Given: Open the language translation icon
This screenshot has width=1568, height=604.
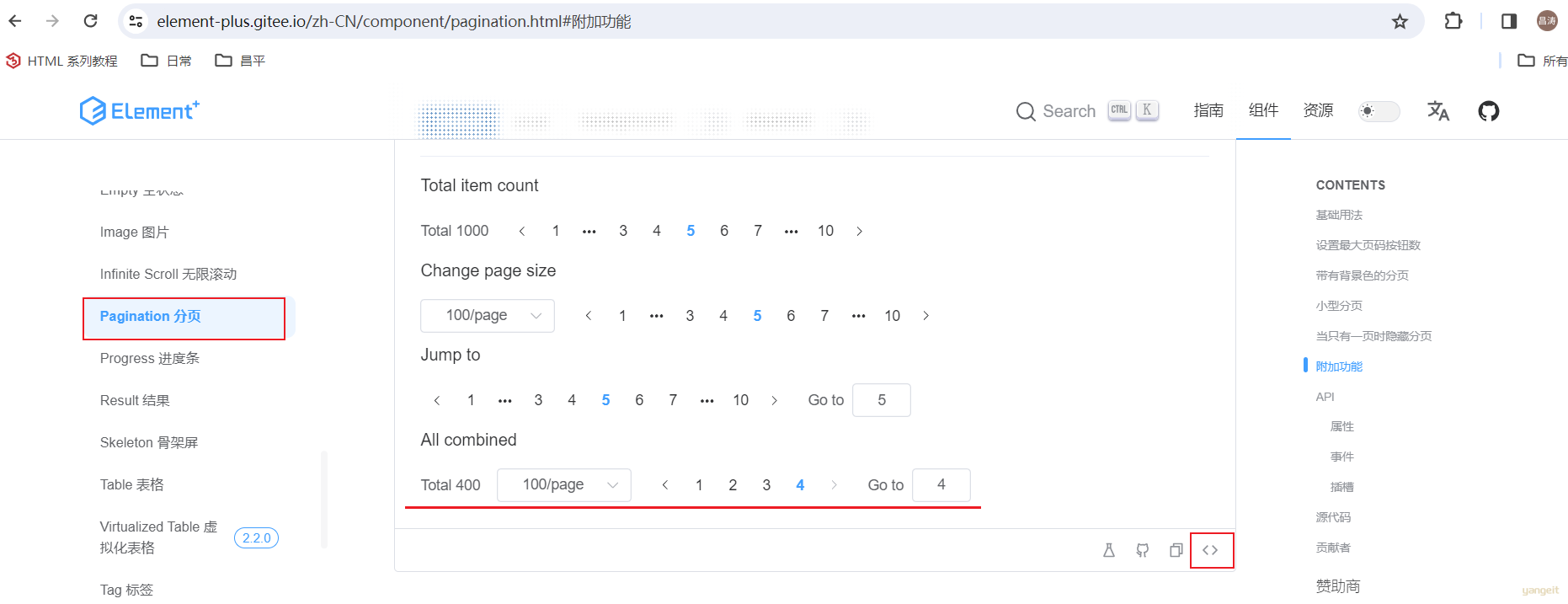Looking at the screenshot, I should [1438, 111].
